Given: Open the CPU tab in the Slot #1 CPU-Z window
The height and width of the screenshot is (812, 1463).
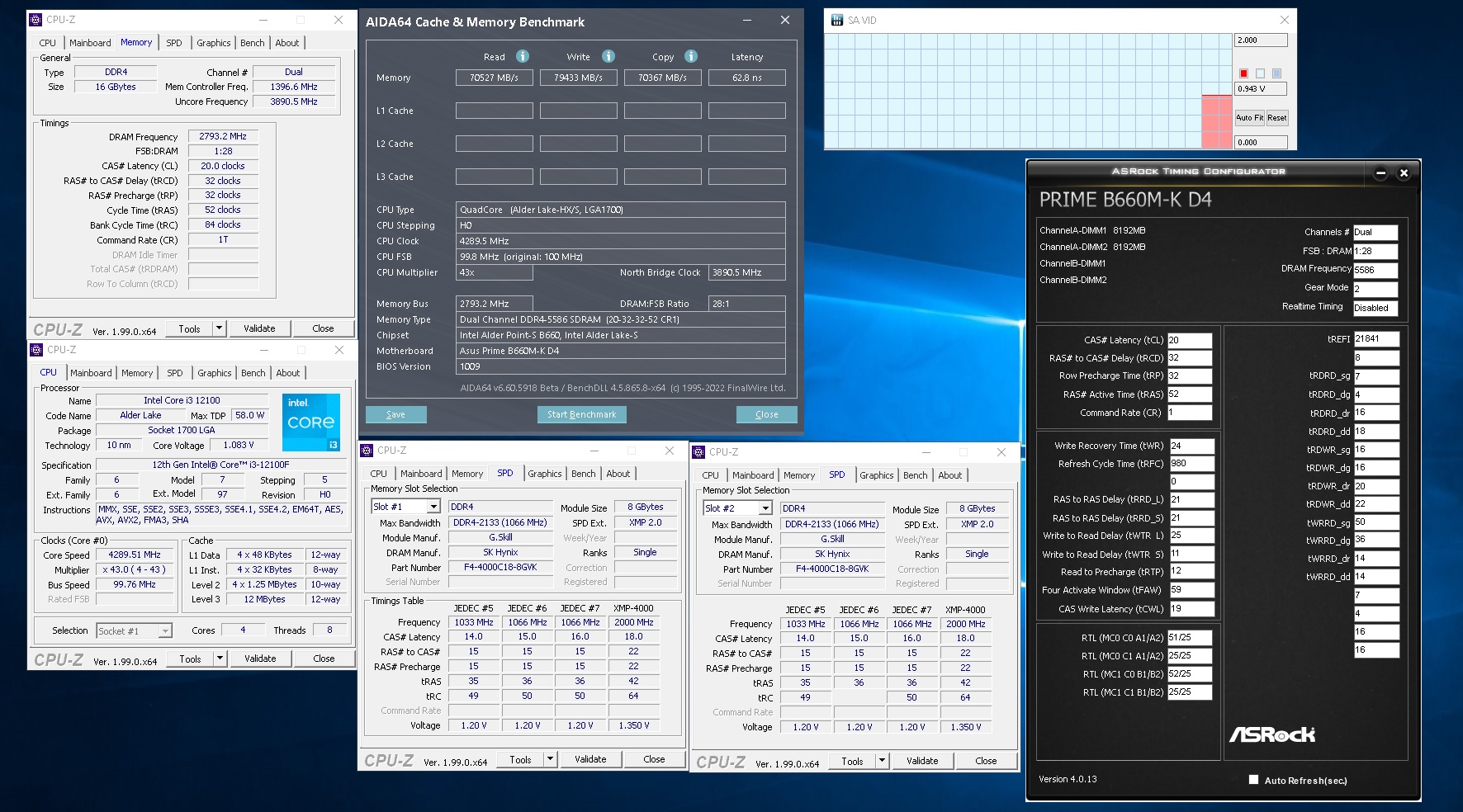Looking at the screenshot, I should 379,474.
